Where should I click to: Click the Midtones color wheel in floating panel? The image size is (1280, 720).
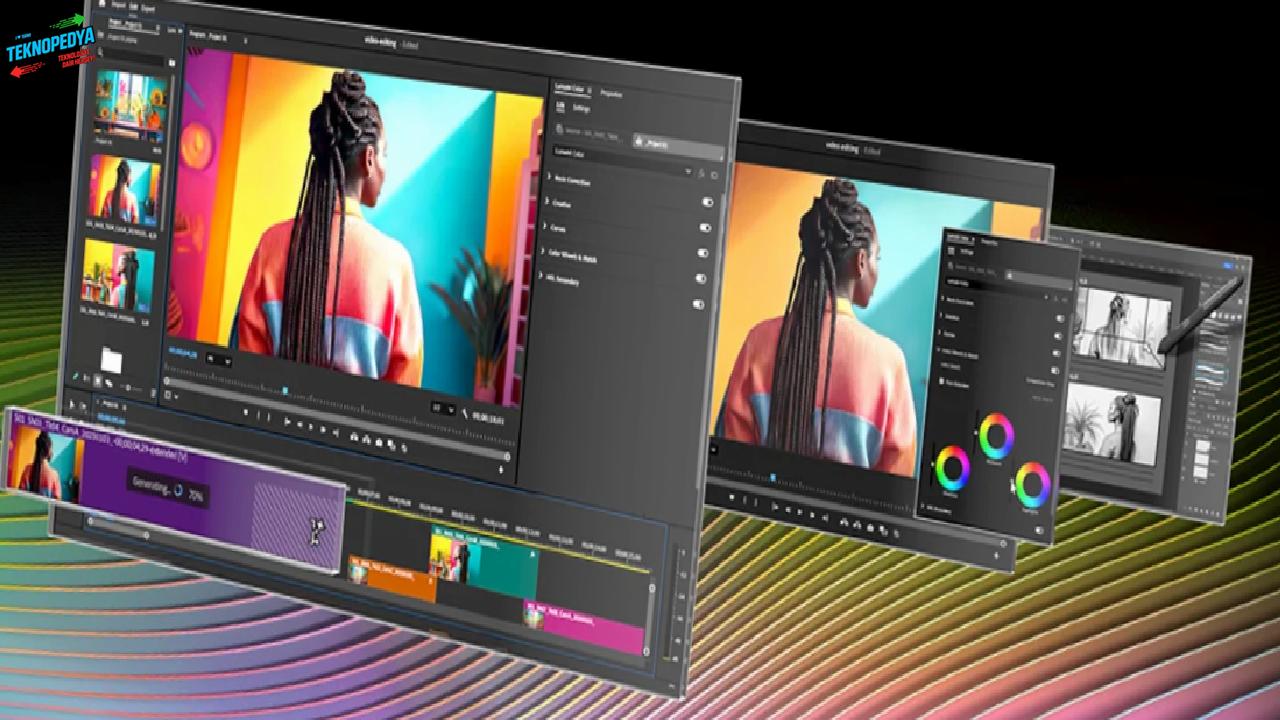click(996, 435)
